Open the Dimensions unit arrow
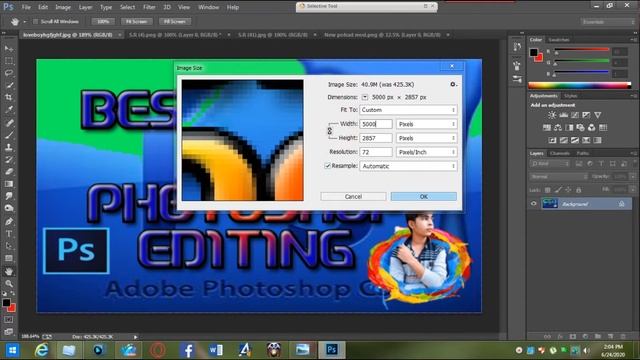Image resolution: width=640 pixels, height=360 pixels. point(365,97)
